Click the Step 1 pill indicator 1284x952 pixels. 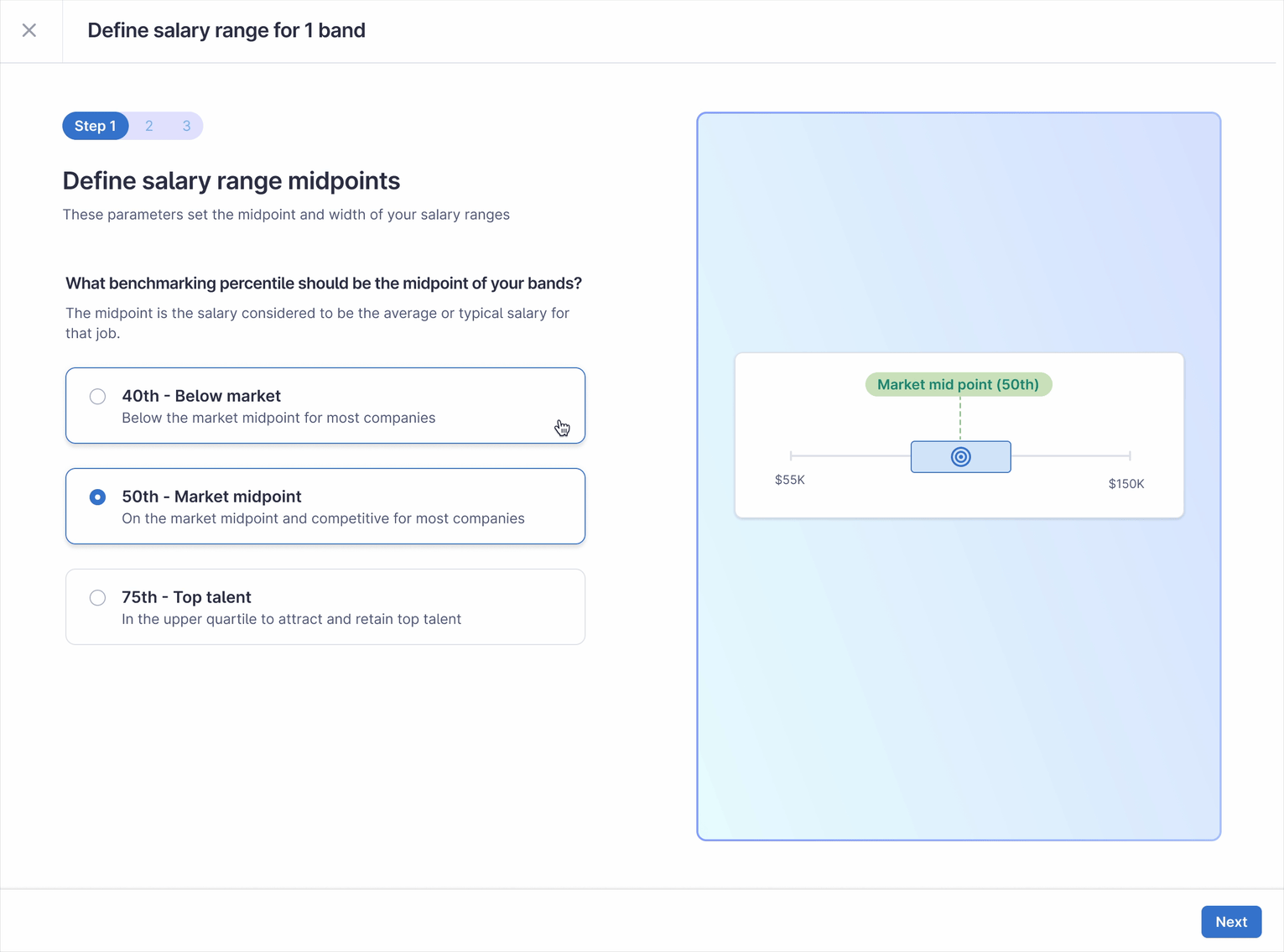(x=95, y=125)
